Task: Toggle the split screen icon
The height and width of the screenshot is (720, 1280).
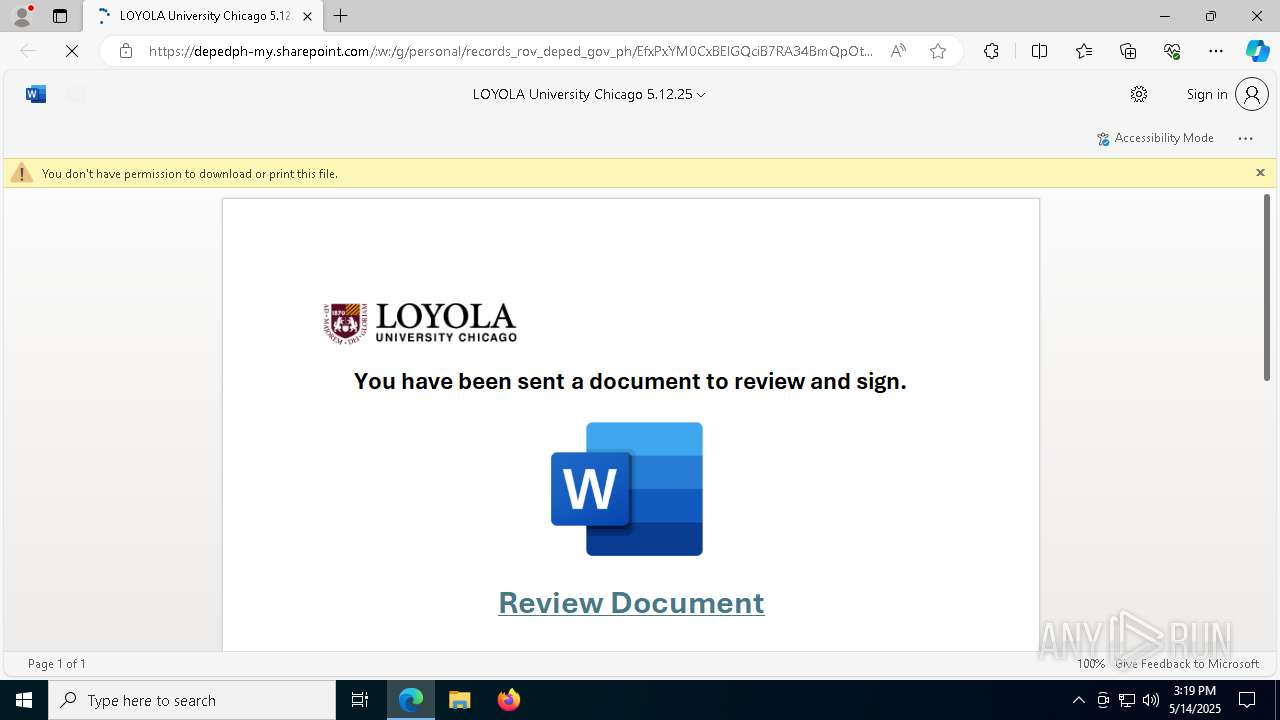Action: click(1039, 51)
